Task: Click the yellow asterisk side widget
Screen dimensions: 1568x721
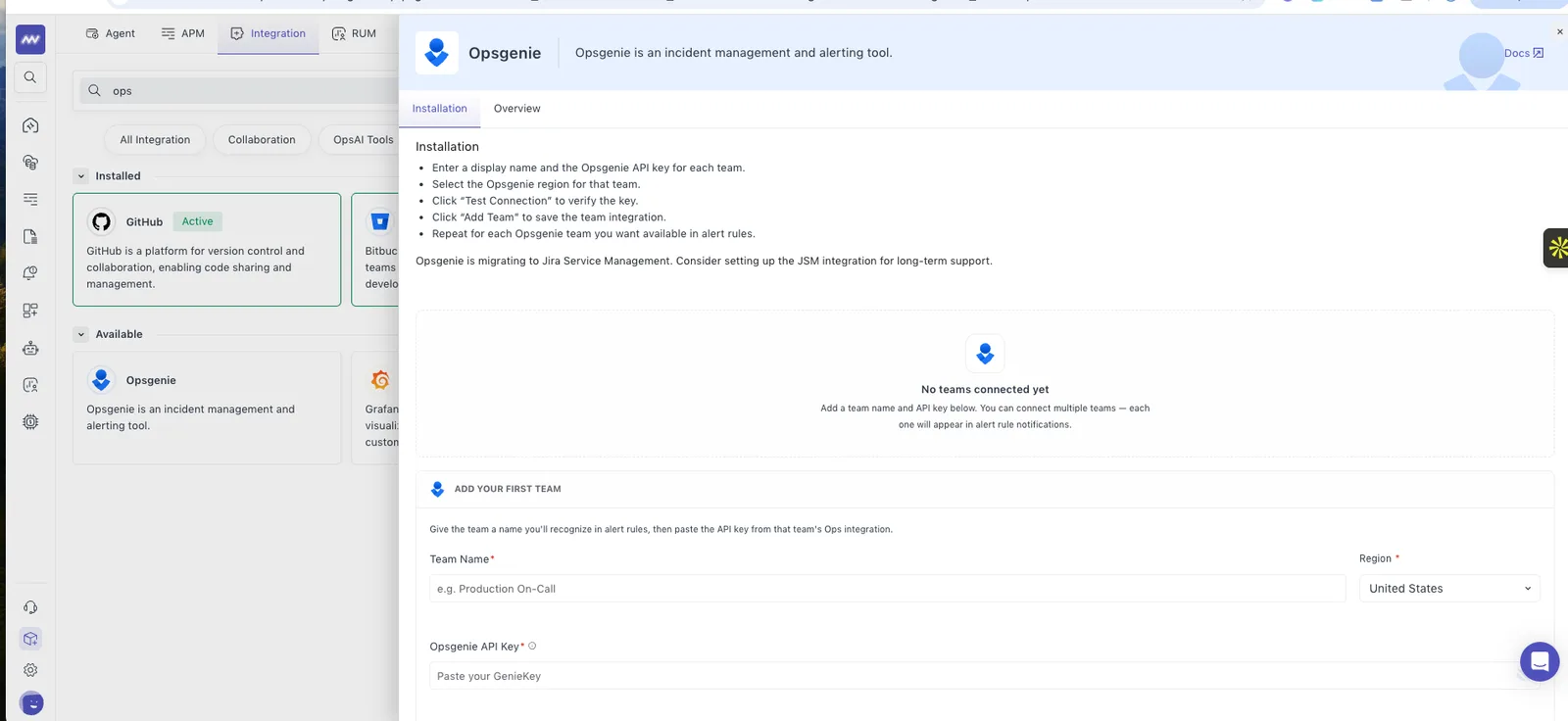Action: click(x=1556, y=248)
